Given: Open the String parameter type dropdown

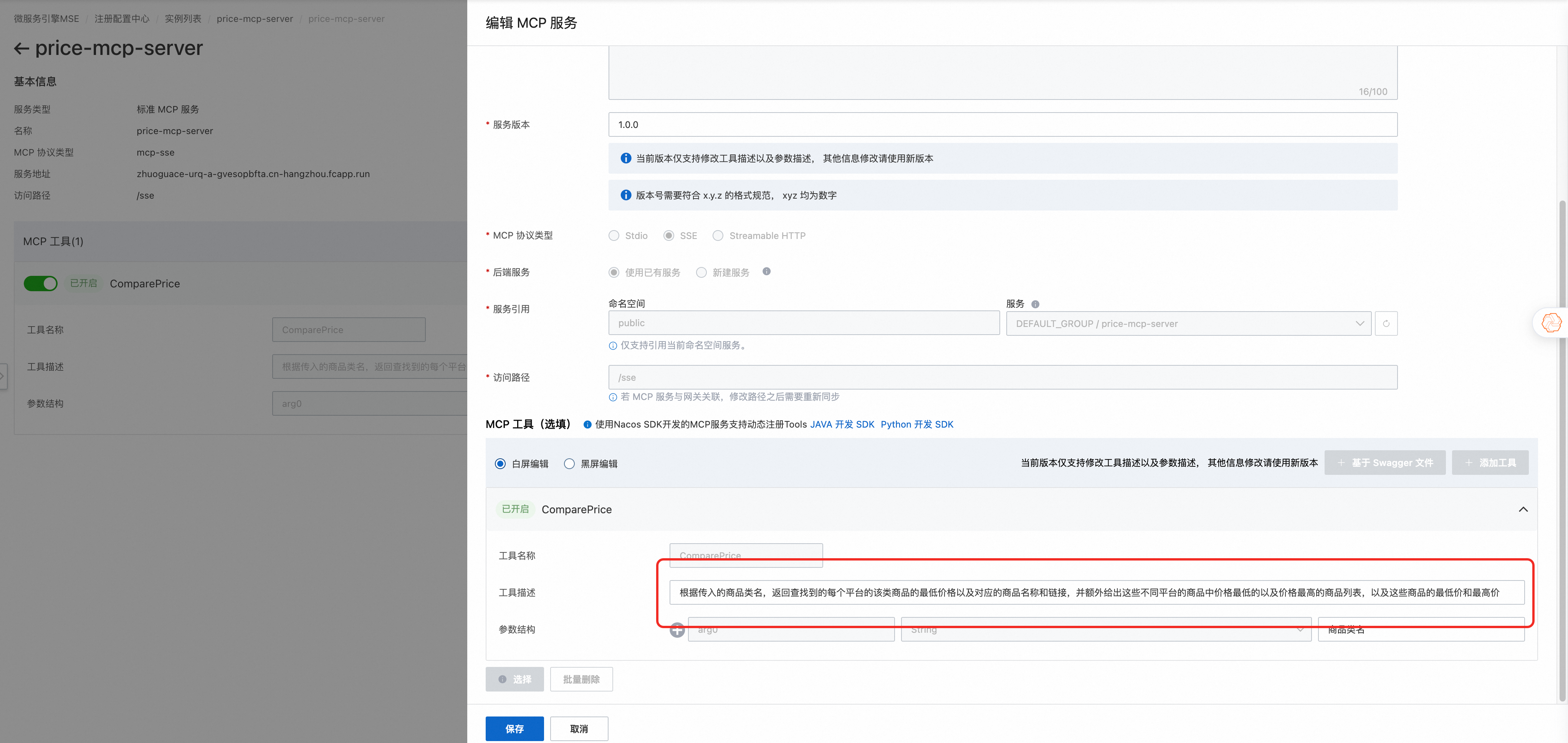Looking at the screenshot, I should [x=1106, y=630].
